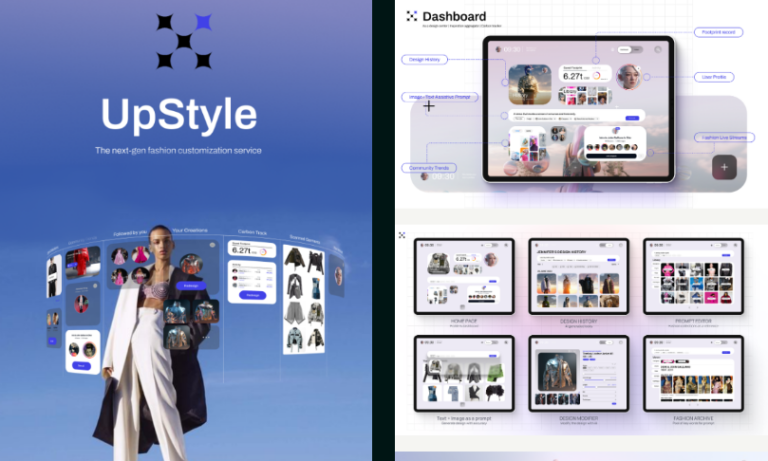Click the orange carbon ring icon beside 6.271
768x461 pixels.
[597, 75]
